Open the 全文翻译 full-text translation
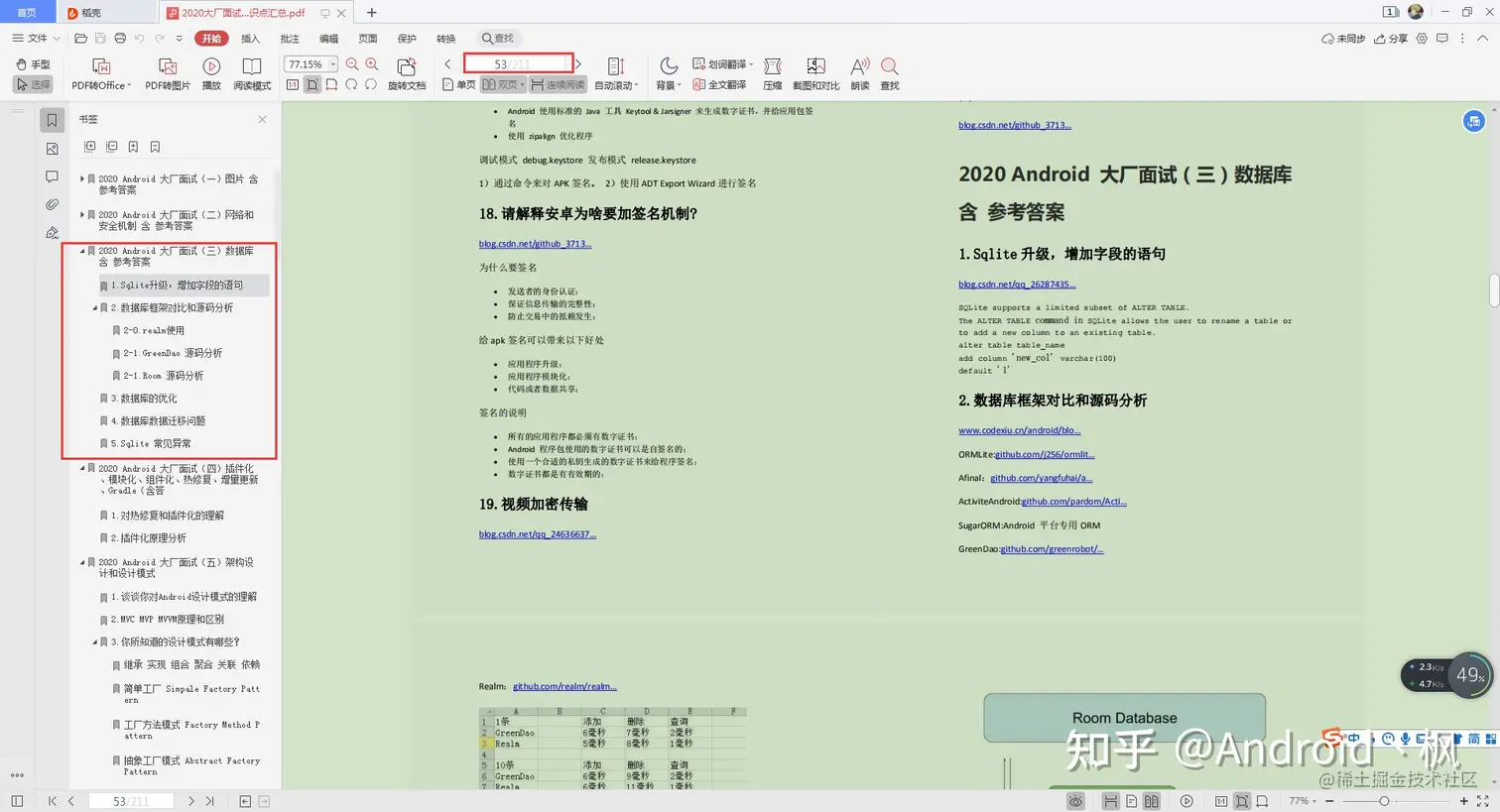The width and height of the screenshot is (1500, 812). 720,84
